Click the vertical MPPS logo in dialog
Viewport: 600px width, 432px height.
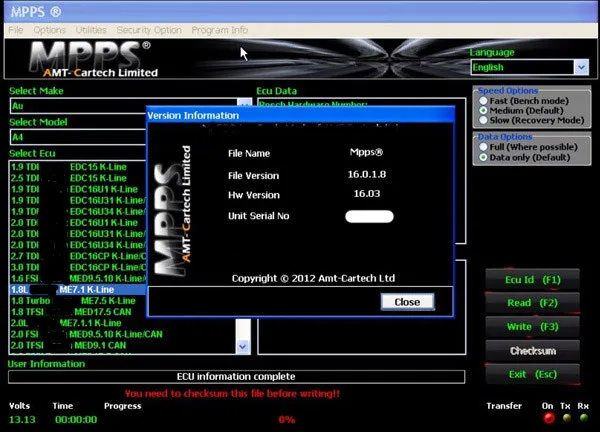[172, 210]
